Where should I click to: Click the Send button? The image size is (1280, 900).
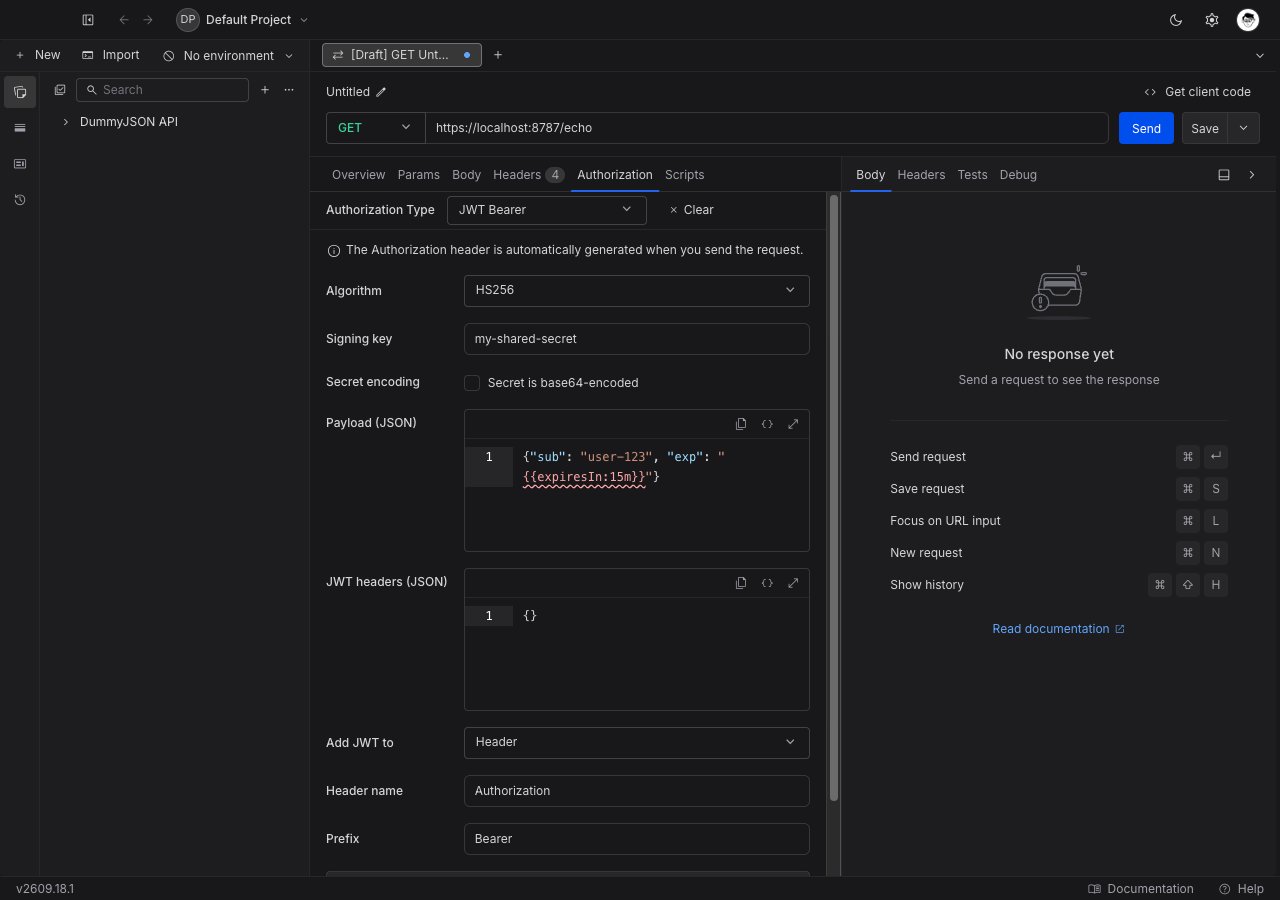click(x=1146, y=128)
